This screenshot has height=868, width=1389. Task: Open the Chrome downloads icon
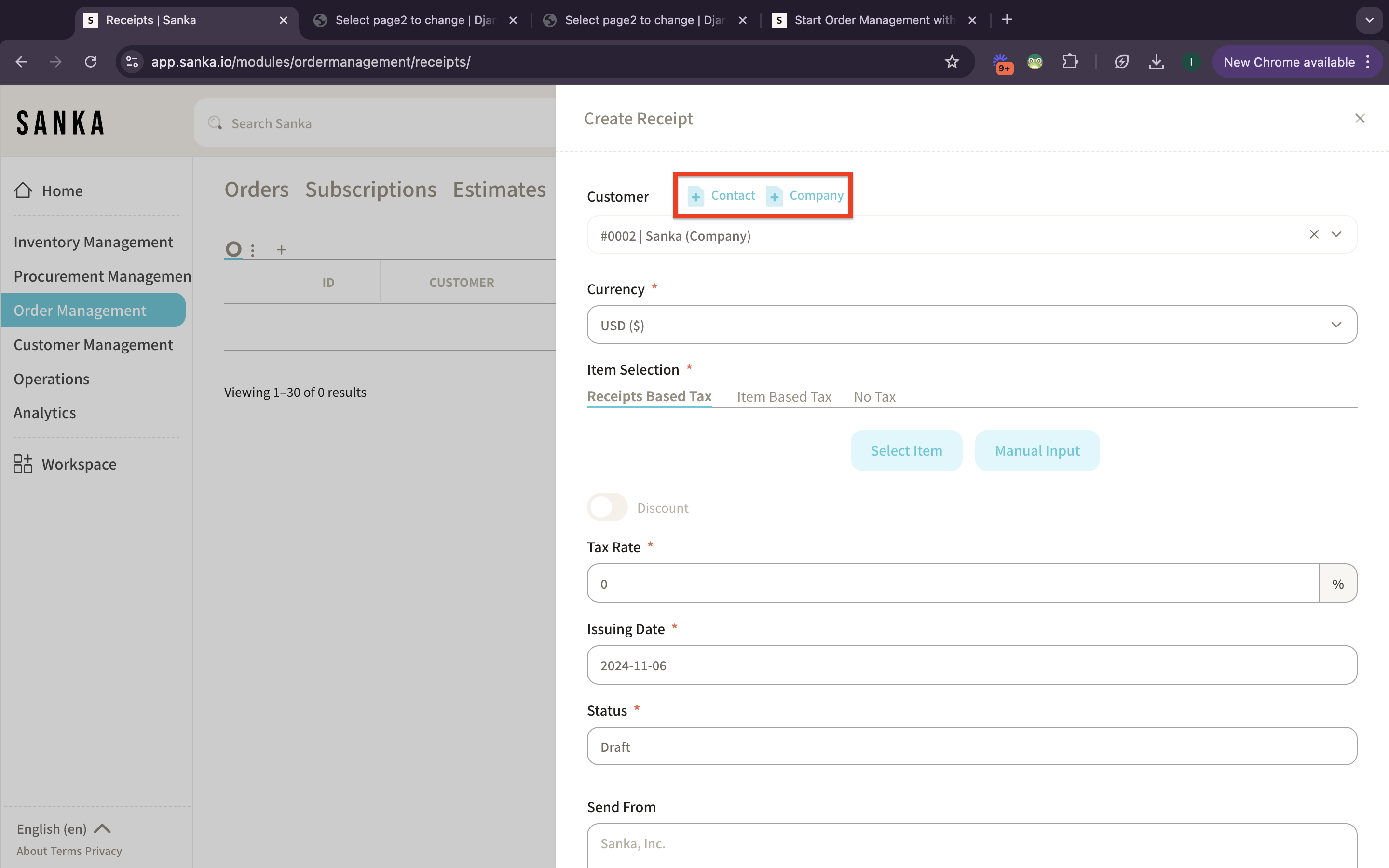1156,62
